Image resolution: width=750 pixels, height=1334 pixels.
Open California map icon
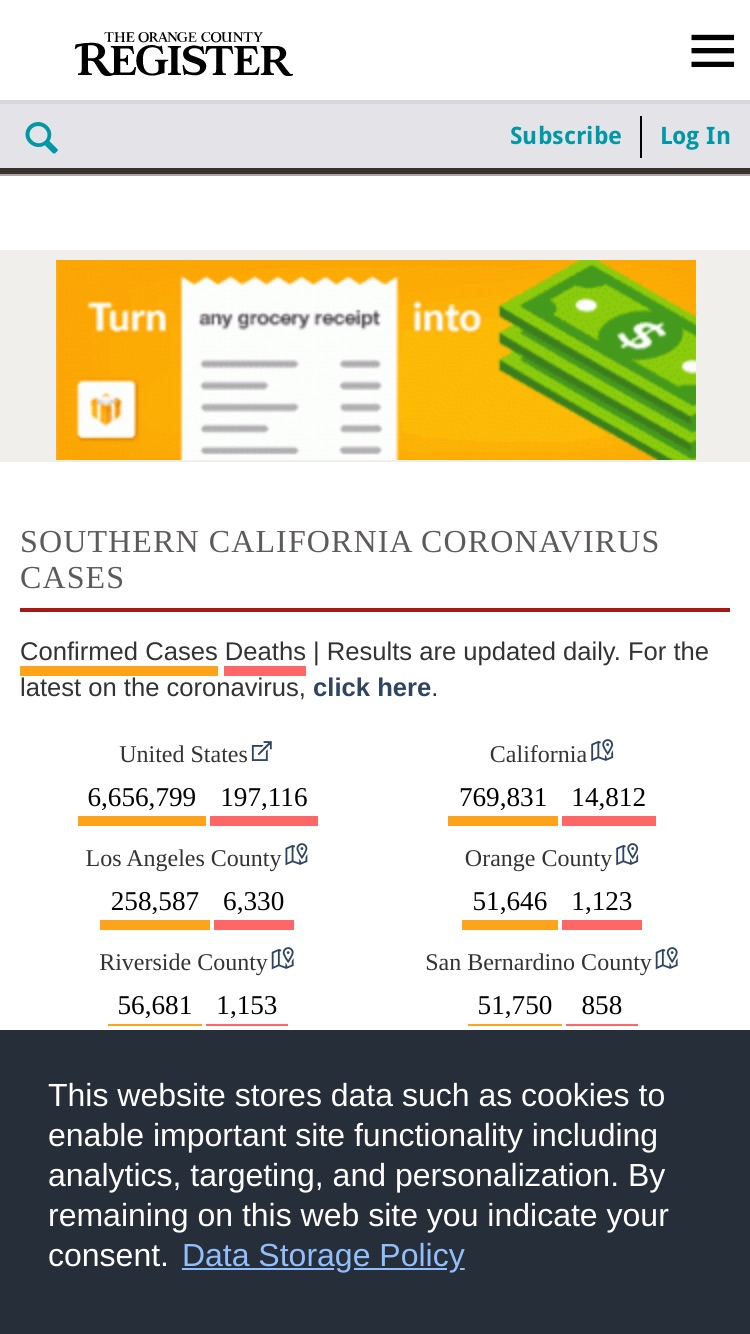point(602,751)
